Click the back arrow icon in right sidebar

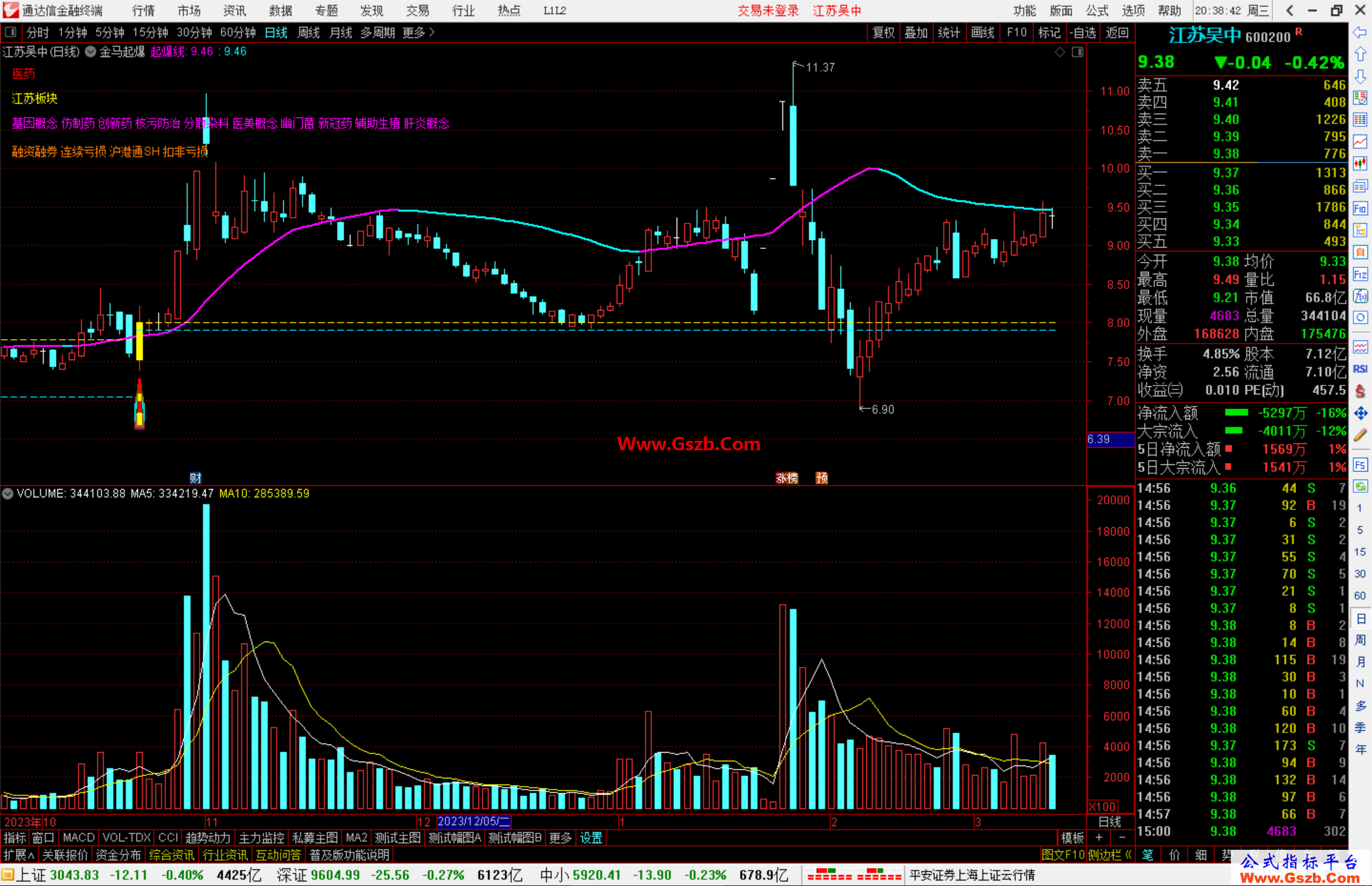(1360, 32)
